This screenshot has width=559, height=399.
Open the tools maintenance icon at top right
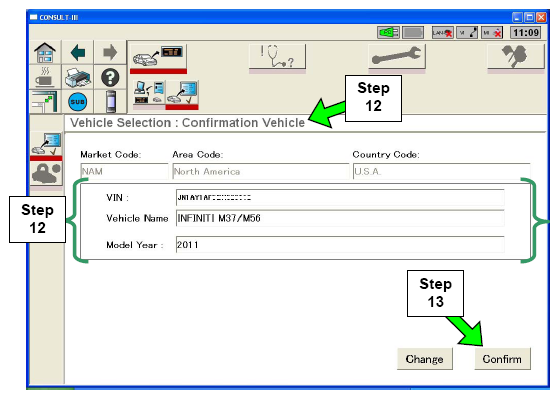516,57
